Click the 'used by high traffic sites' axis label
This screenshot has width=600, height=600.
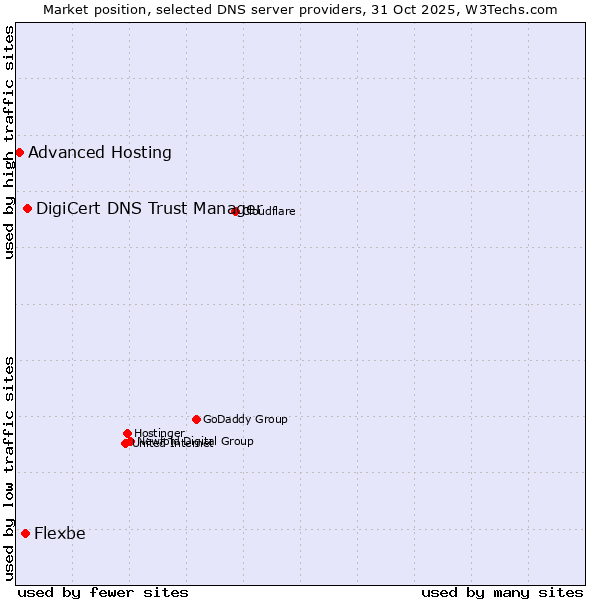(x=10, y=142)
